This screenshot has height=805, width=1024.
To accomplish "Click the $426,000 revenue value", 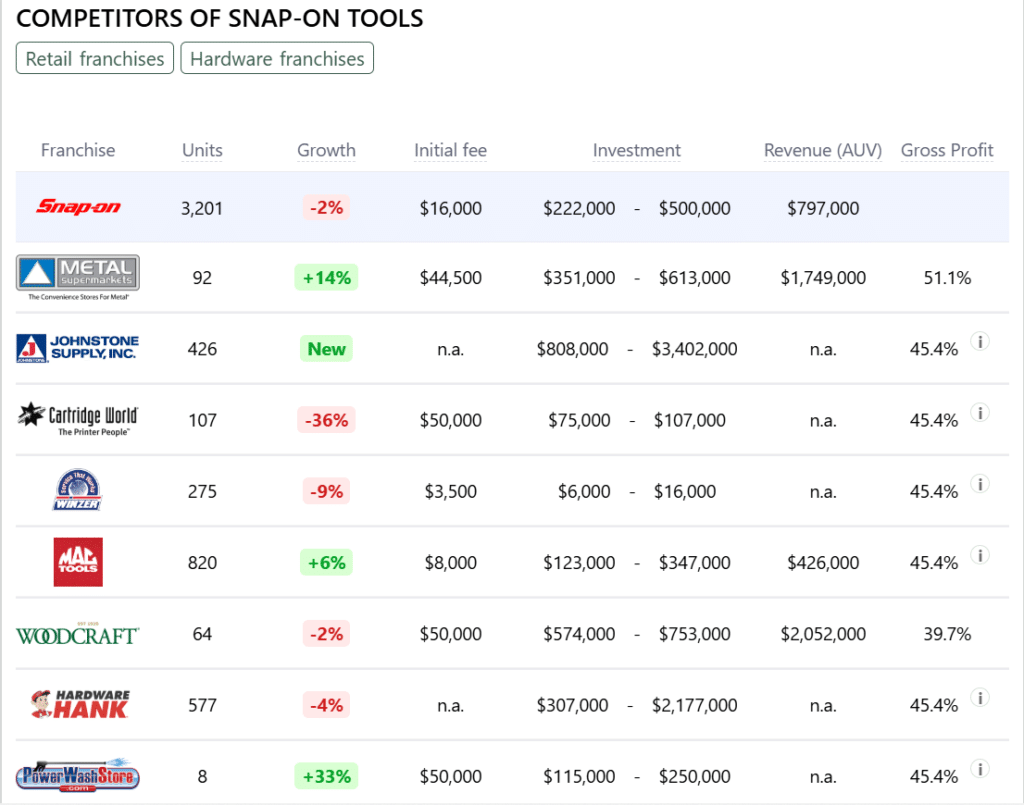I will pyautogui.click(x=823, y=562).
